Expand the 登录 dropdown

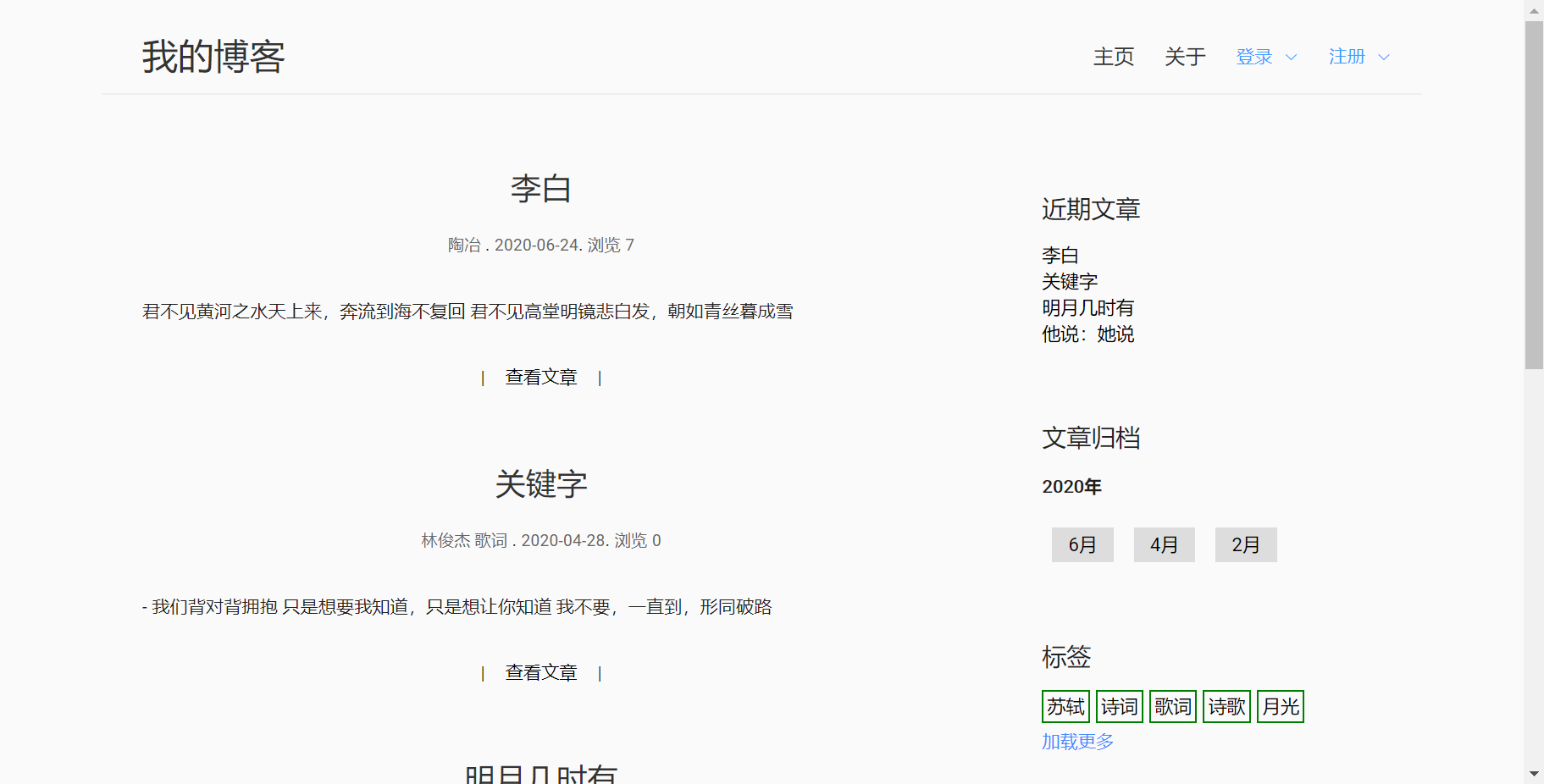(1254, 57)
